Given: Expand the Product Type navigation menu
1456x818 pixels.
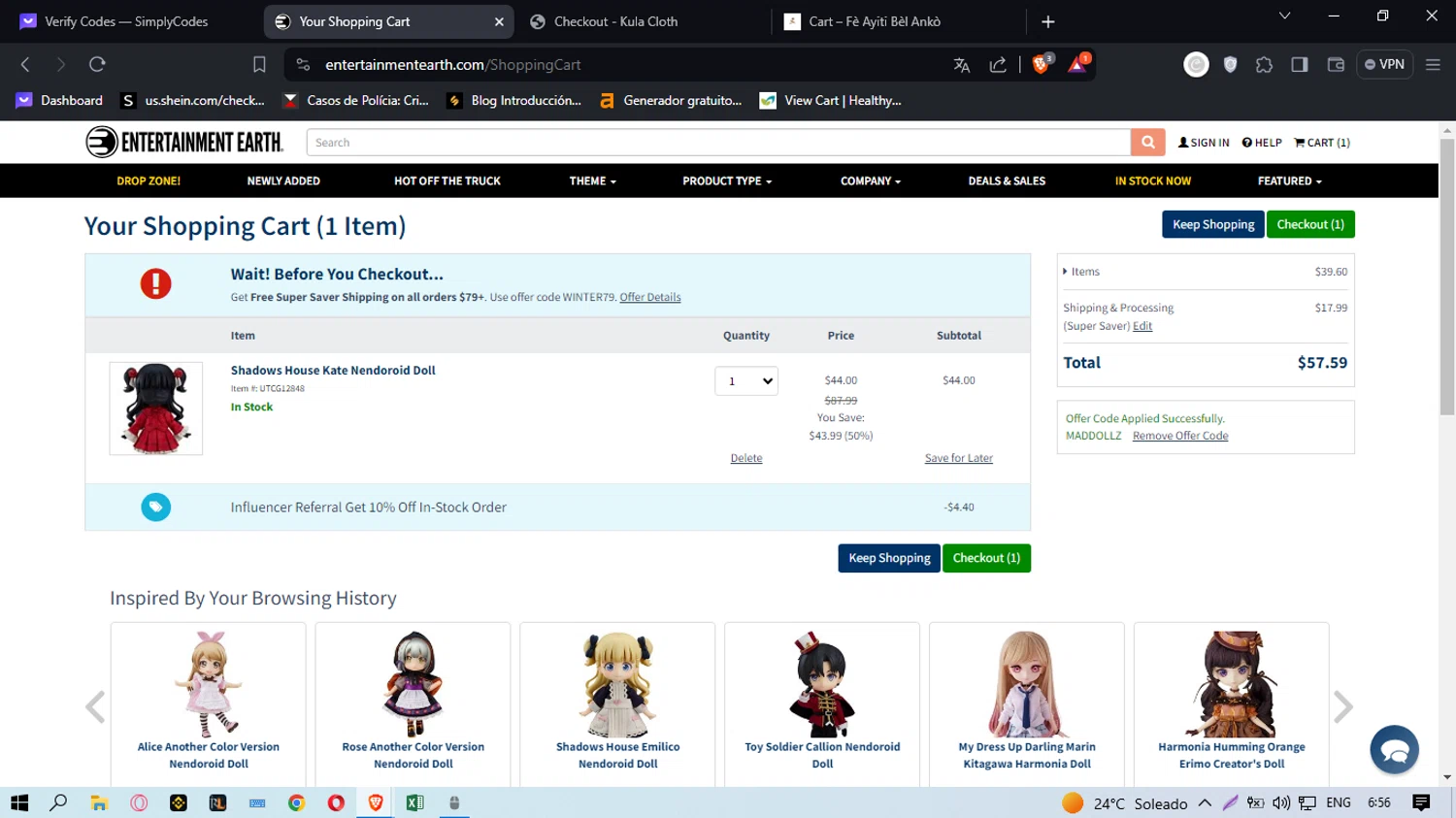Looking at the screenshot, I should coord(727,181).
